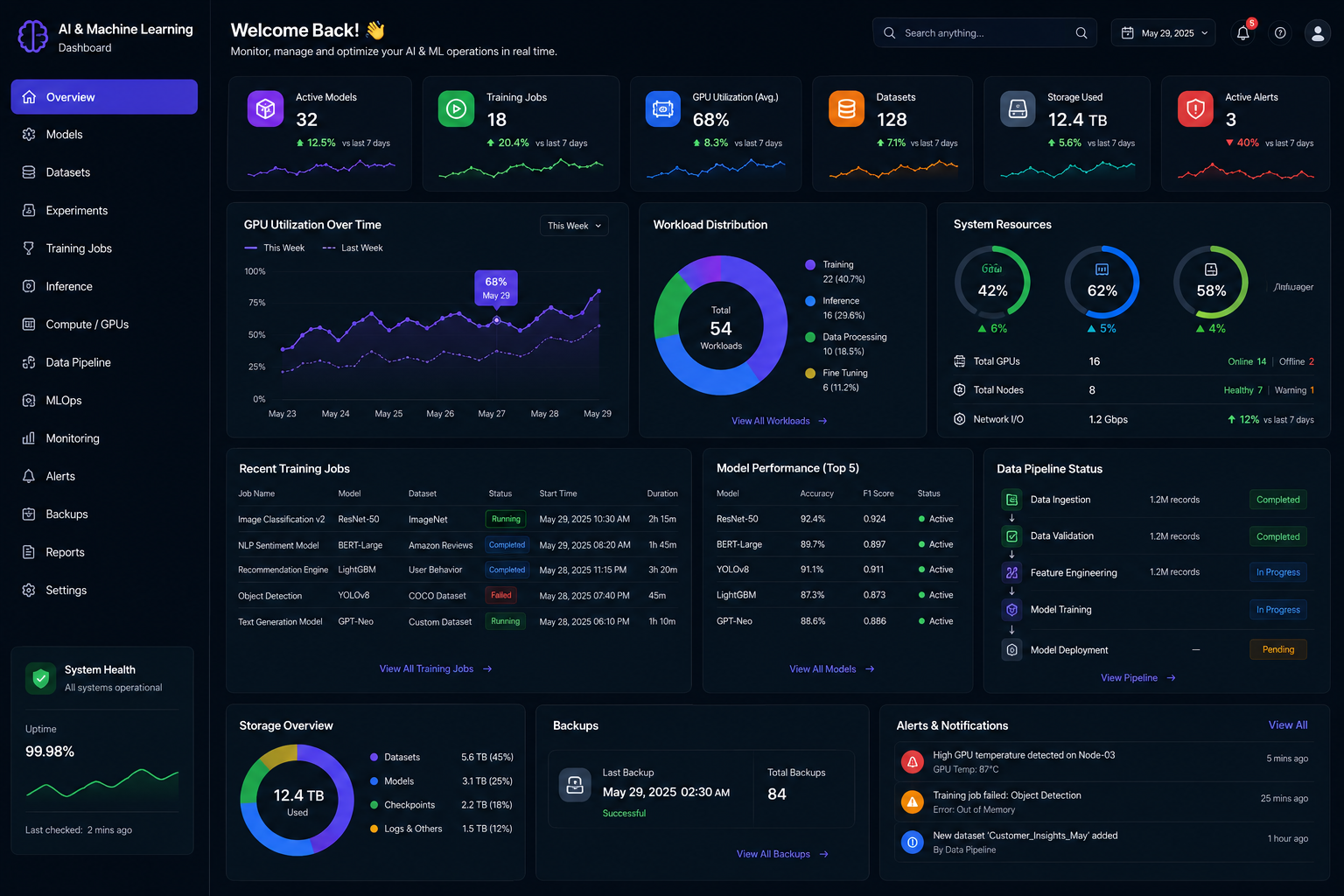The image size is (1344, 896).
Task: Click View All Training Jobs link
Action: pyautogui.click(x=436, y=668)
